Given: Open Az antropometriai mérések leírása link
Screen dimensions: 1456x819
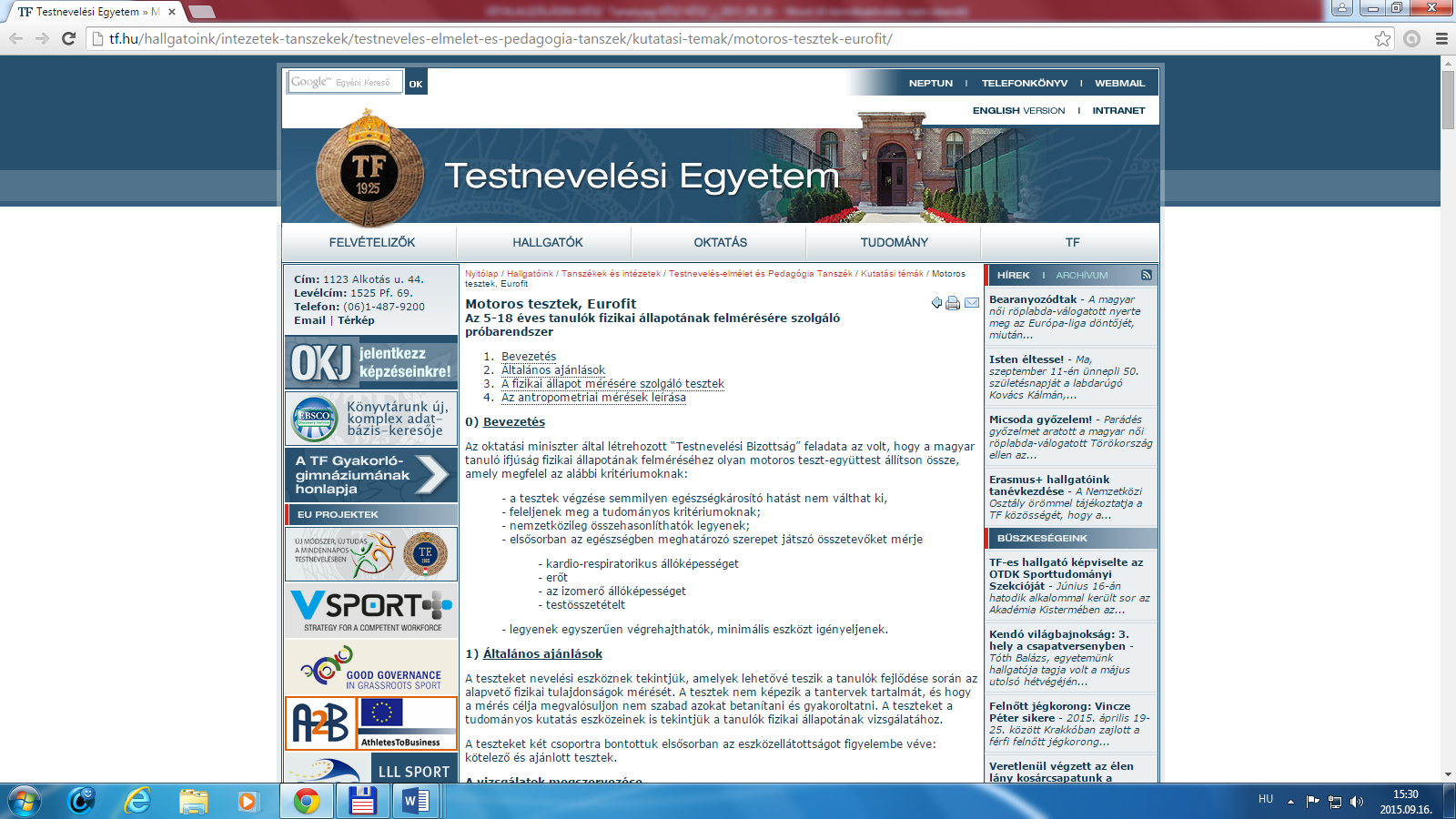Looking at the screenshot, I should 593,398.
